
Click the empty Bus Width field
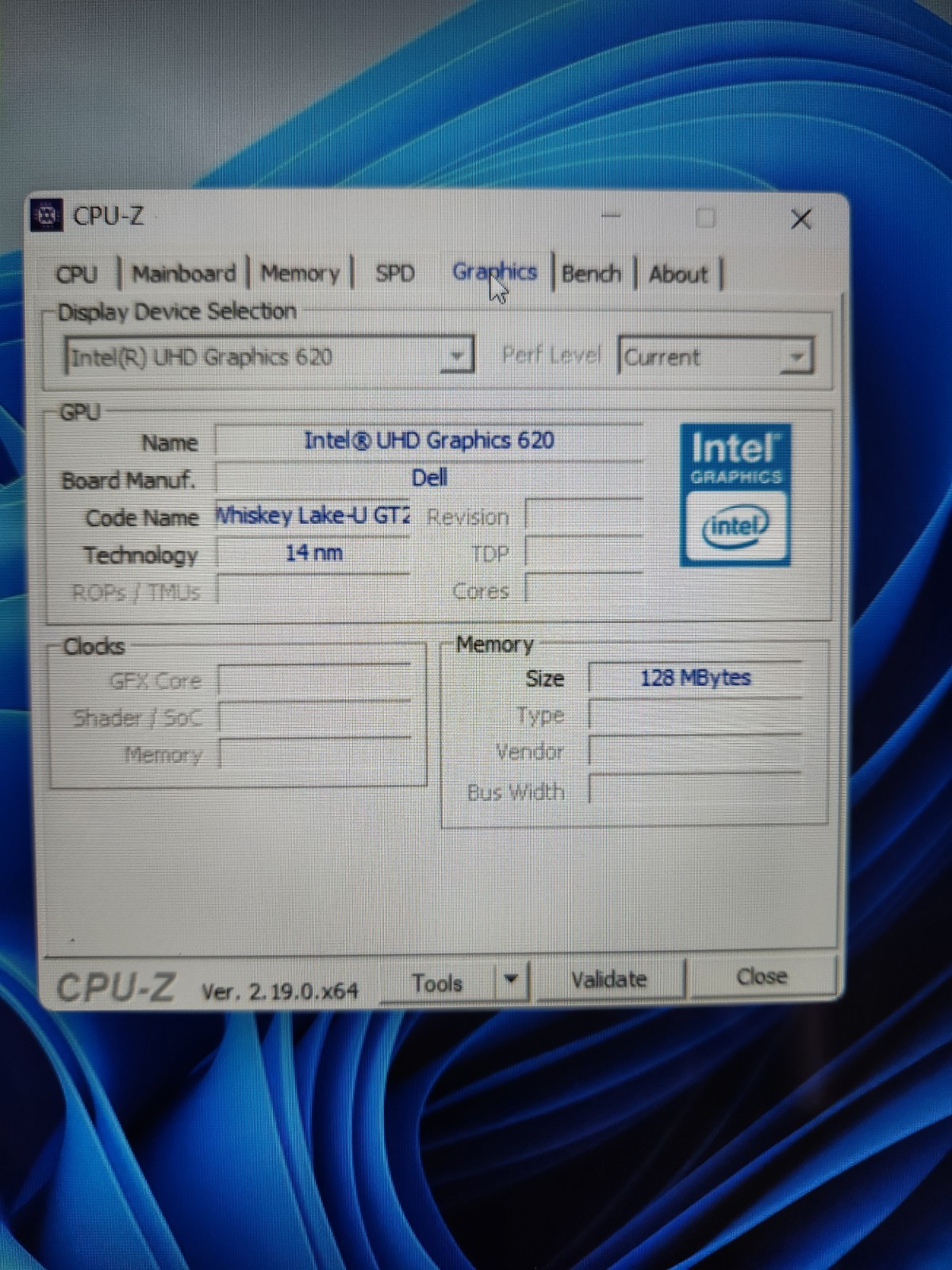(696, 789)
